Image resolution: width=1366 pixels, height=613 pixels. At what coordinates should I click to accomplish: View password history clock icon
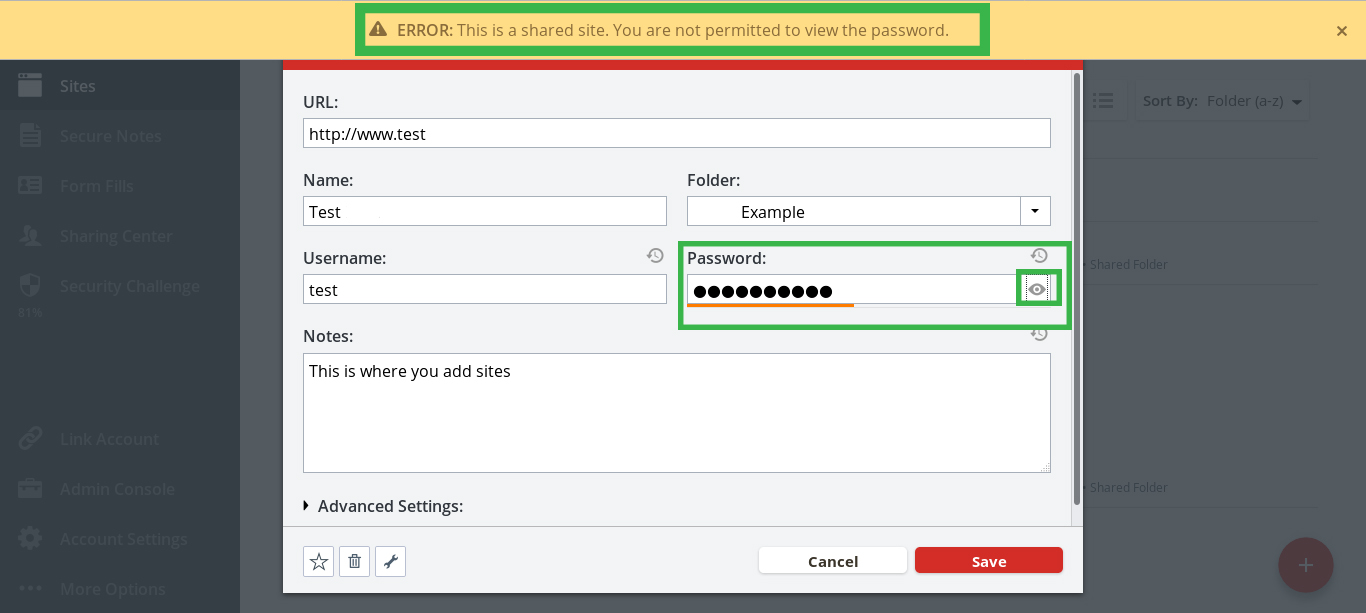point(1039,256)
